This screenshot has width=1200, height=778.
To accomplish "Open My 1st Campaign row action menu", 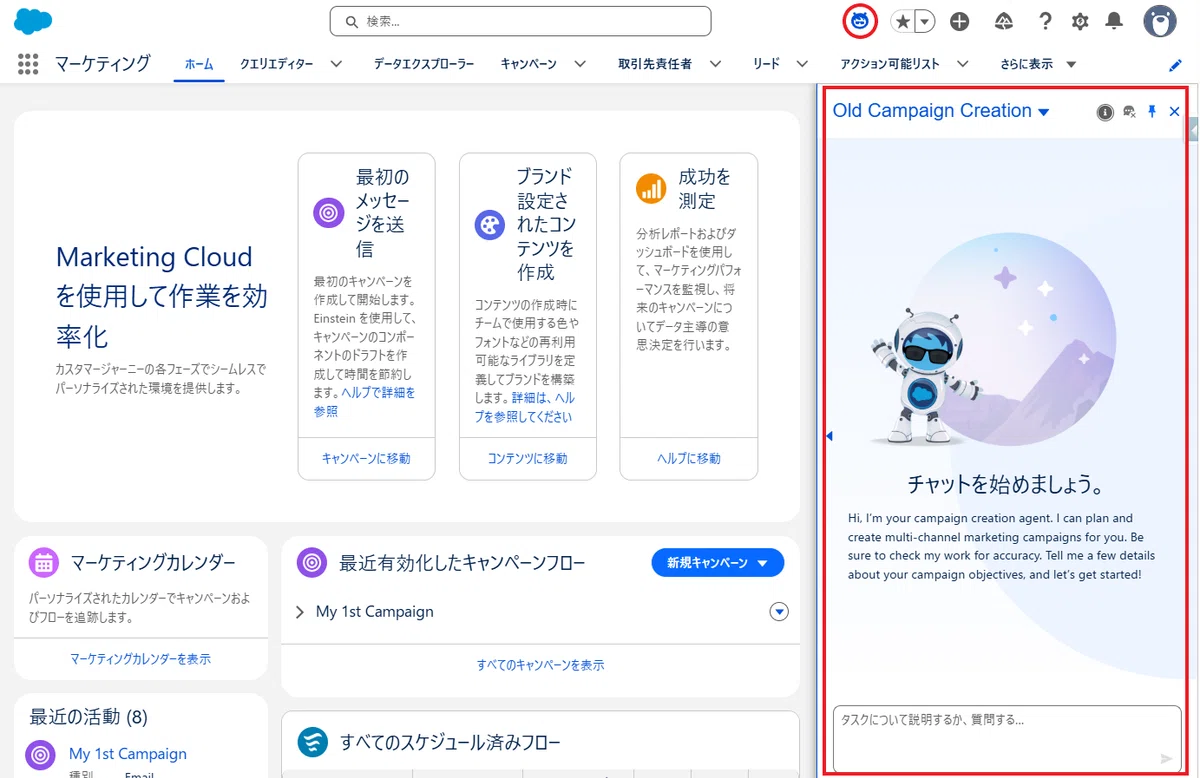I will pos(779,612).
